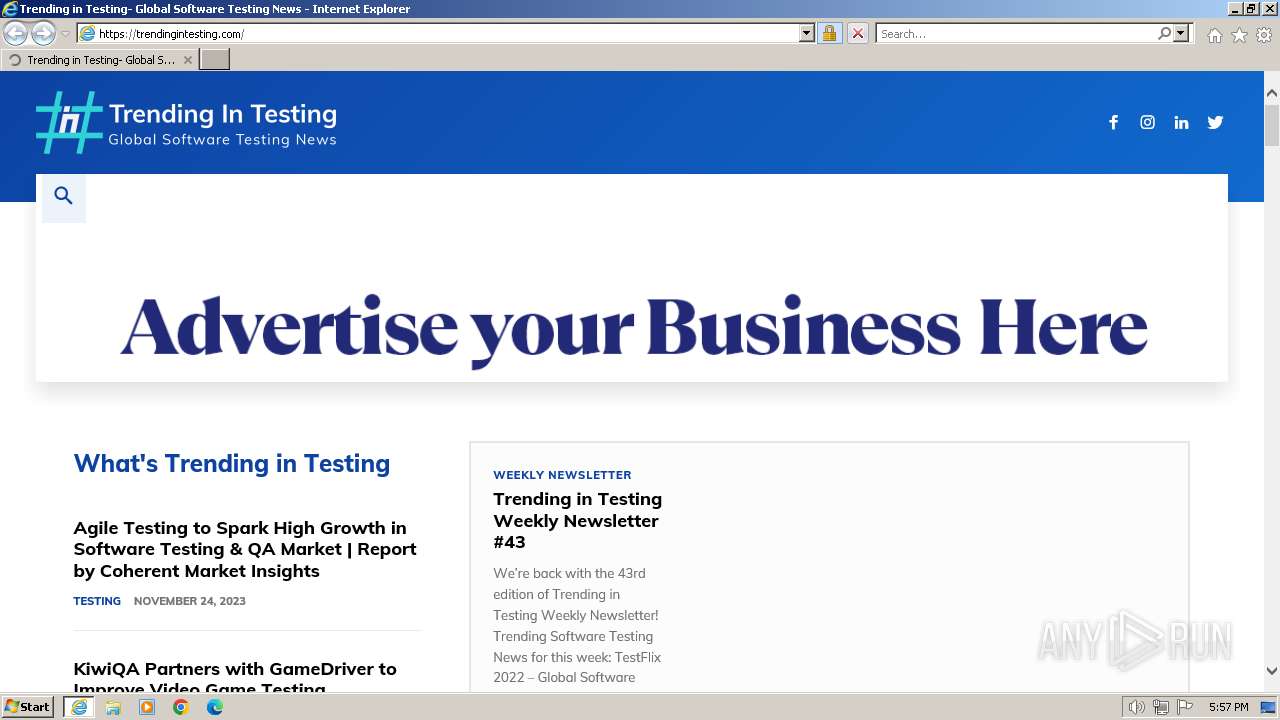Click the page scrollbar up arrow

pos(1271,93)
